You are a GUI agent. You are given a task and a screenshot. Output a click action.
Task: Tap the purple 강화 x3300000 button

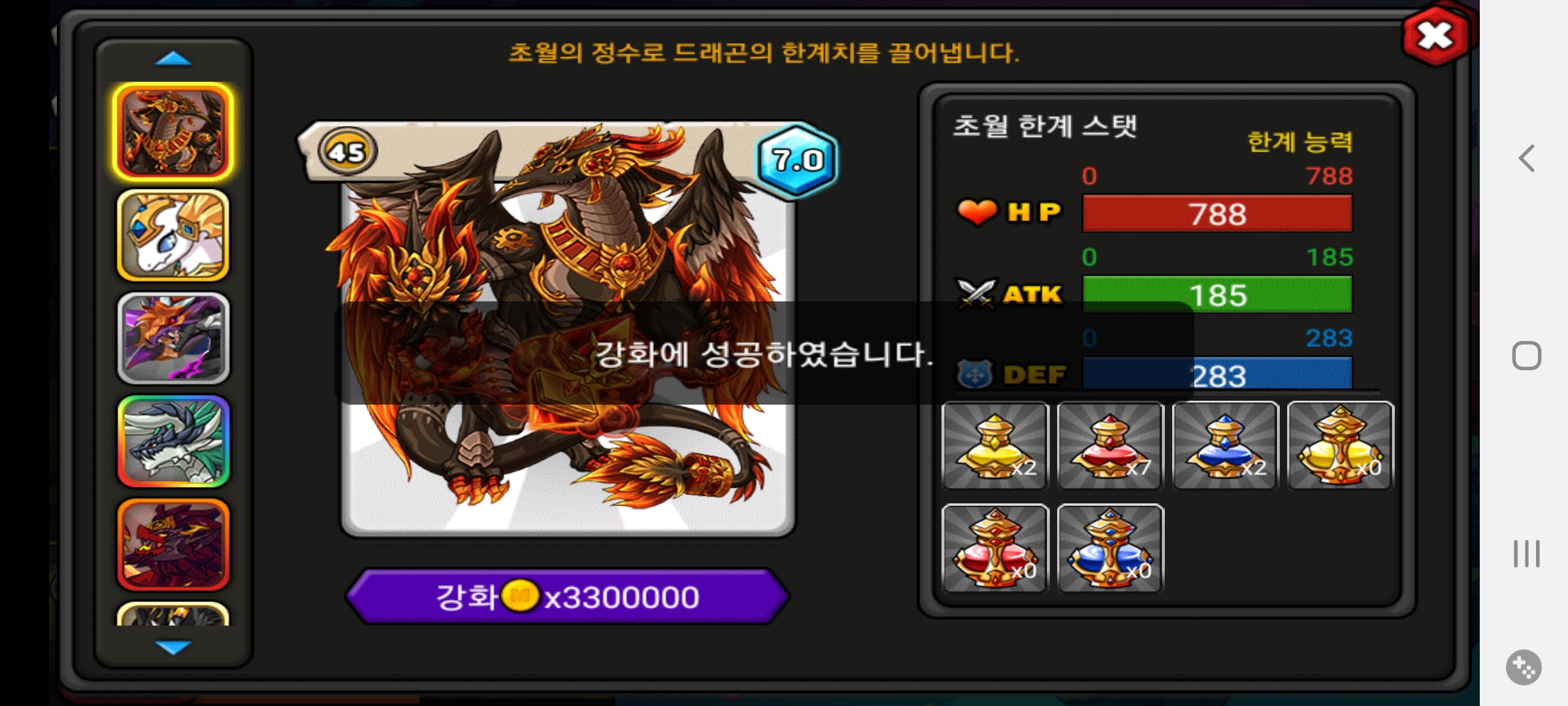(x=567, y=597)
